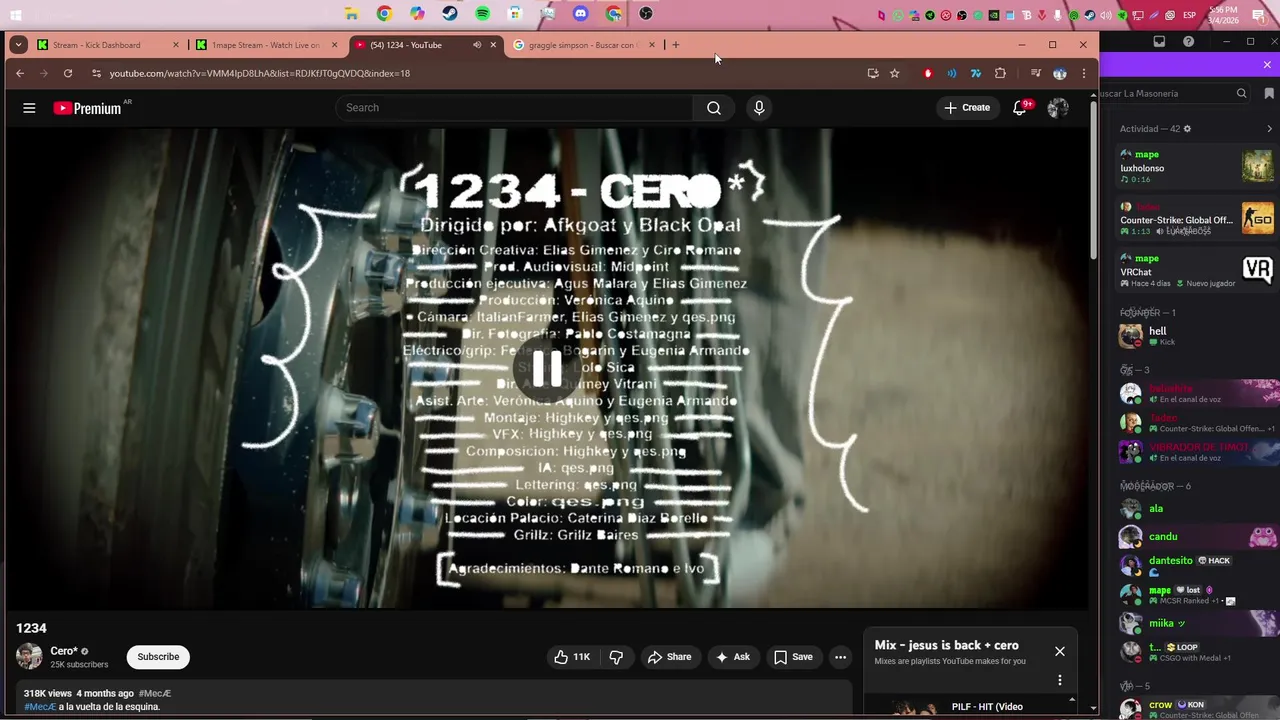Open YouTube account avatar menu
This screenshot has width=1280, height=720.
click(x=1058, y=108)
